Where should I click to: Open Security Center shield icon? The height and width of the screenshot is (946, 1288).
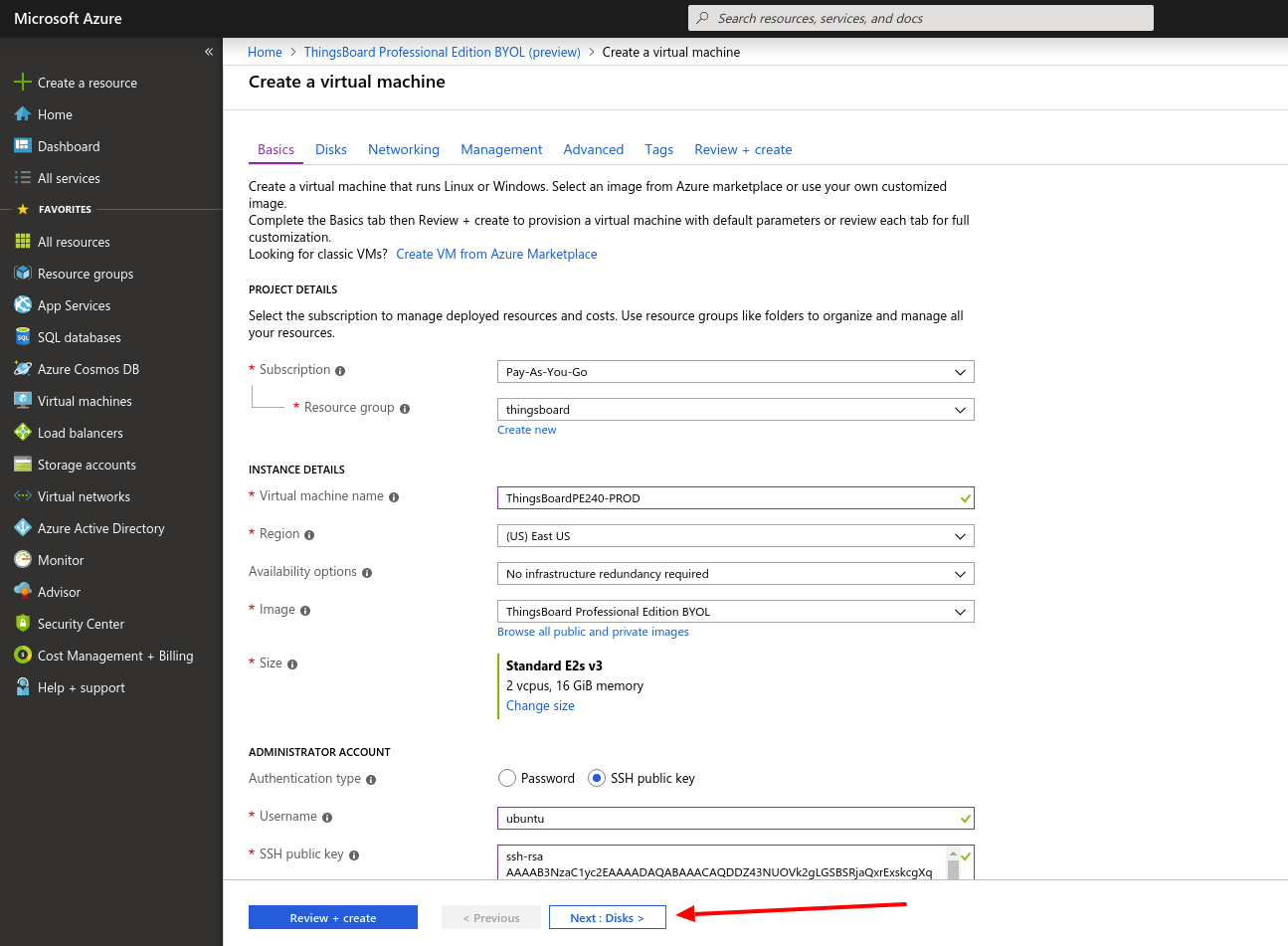pos(22,624)
